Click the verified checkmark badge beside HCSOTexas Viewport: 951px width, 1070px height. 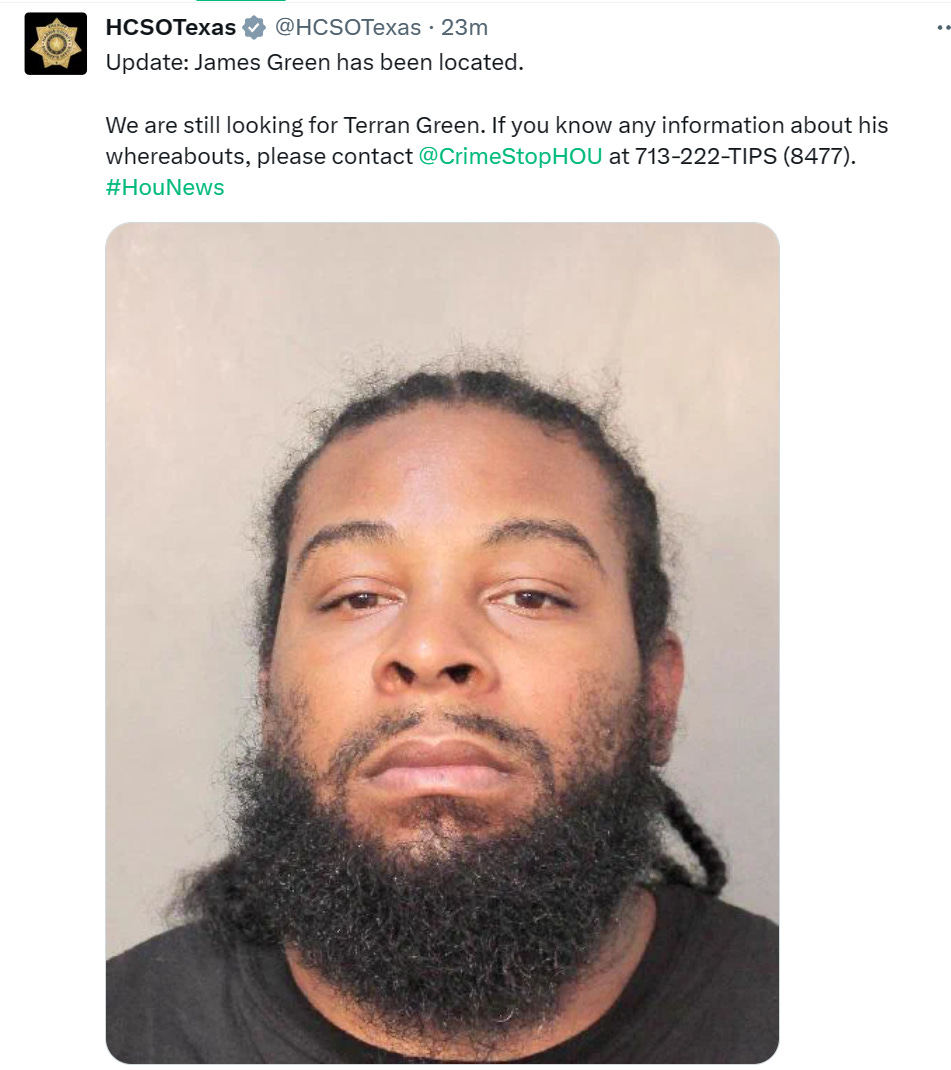254,28
